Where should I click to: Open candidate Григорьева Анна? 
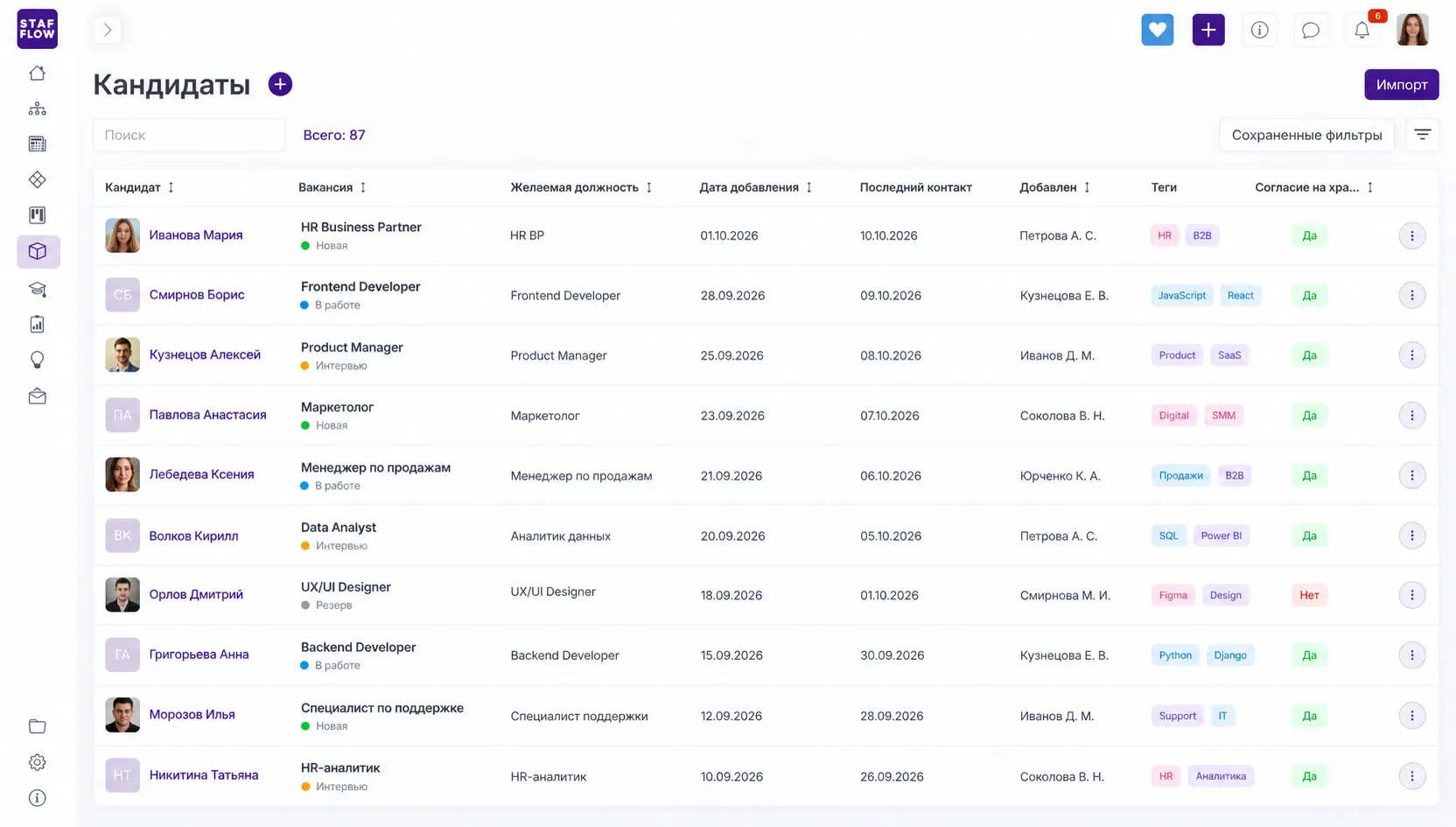click(x=199, y=655)
